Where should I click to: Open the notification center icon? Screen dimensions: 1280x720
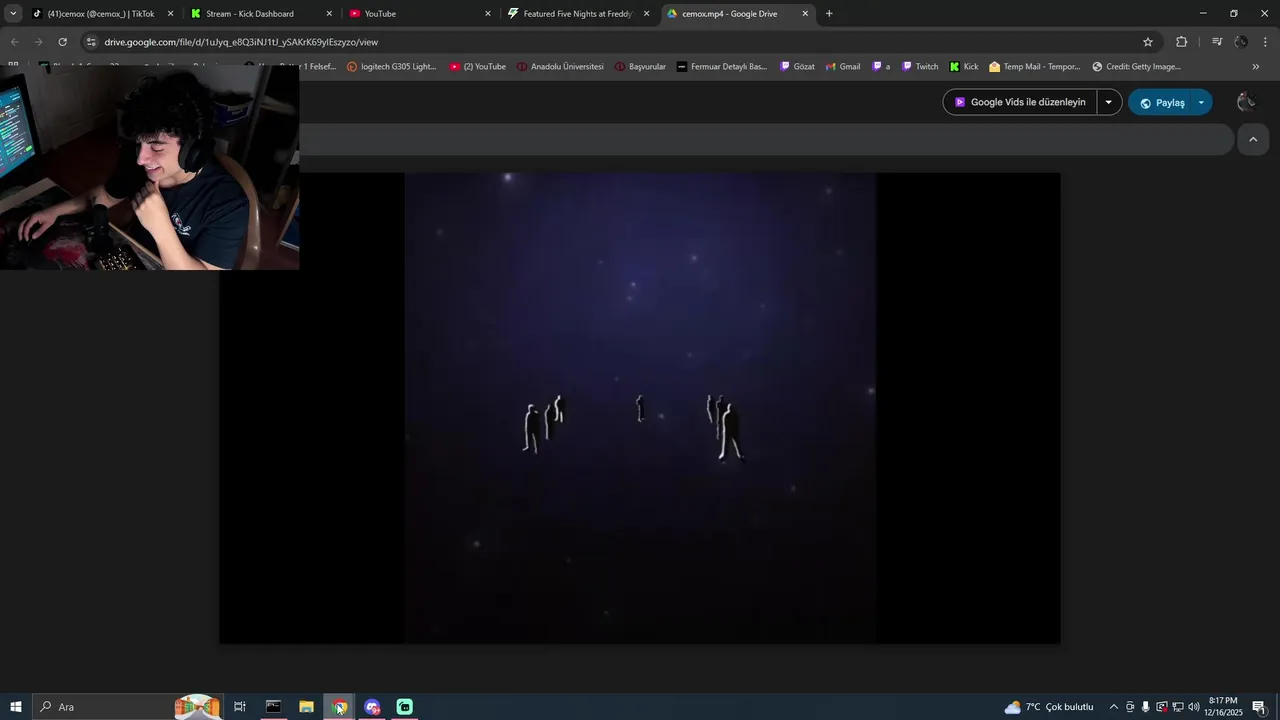click(x=1259, y=707)
